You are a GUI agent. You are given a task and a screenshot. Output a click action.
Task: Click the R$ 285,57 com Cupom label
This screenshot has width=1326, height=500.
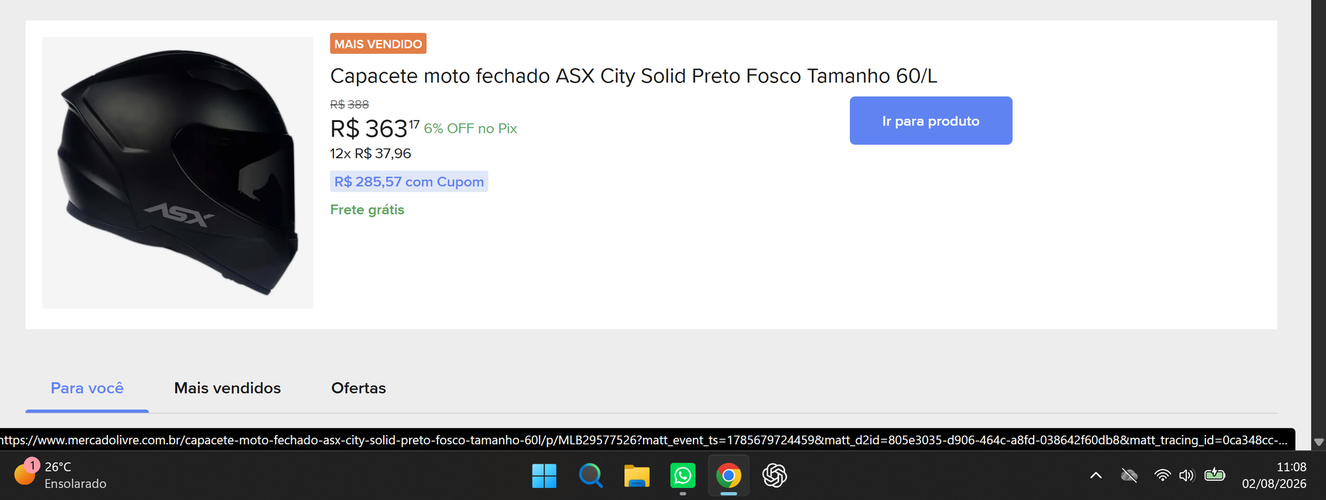click(x=409, y=182)
